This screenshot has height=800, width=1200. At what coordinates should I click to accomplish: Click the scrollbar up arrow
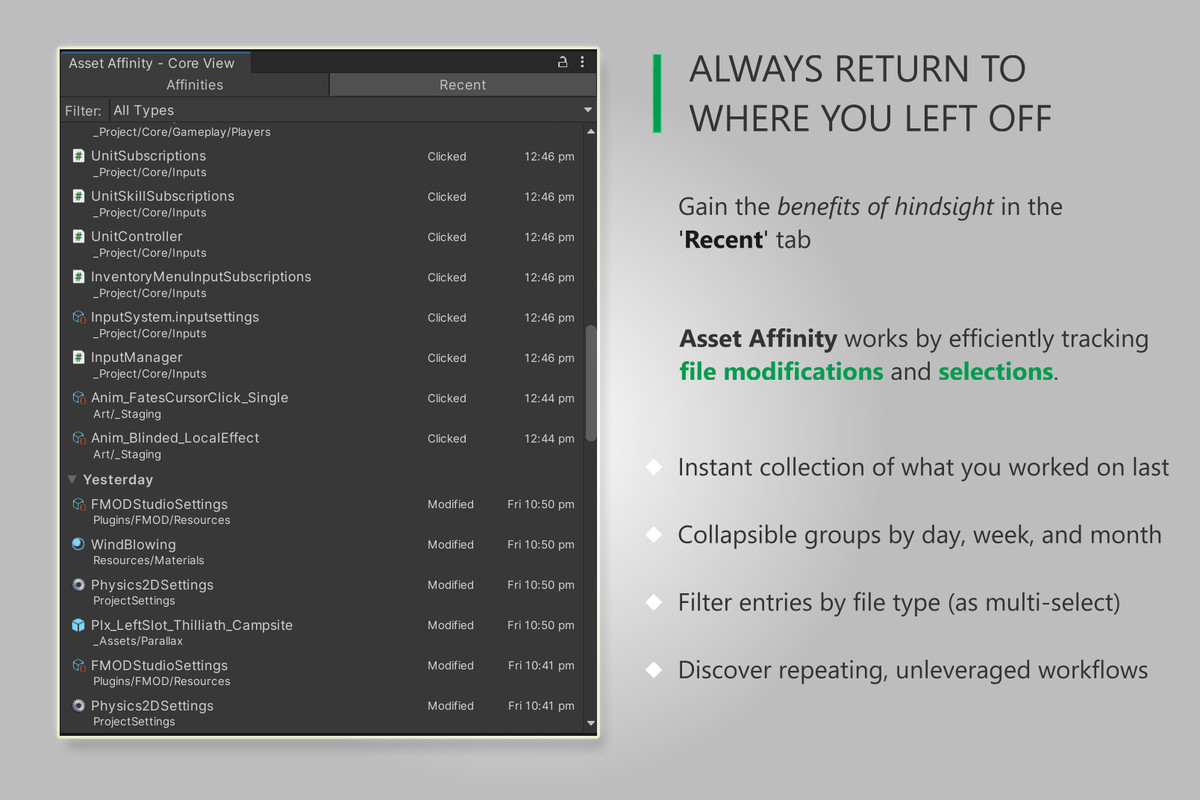click(590, 131)
